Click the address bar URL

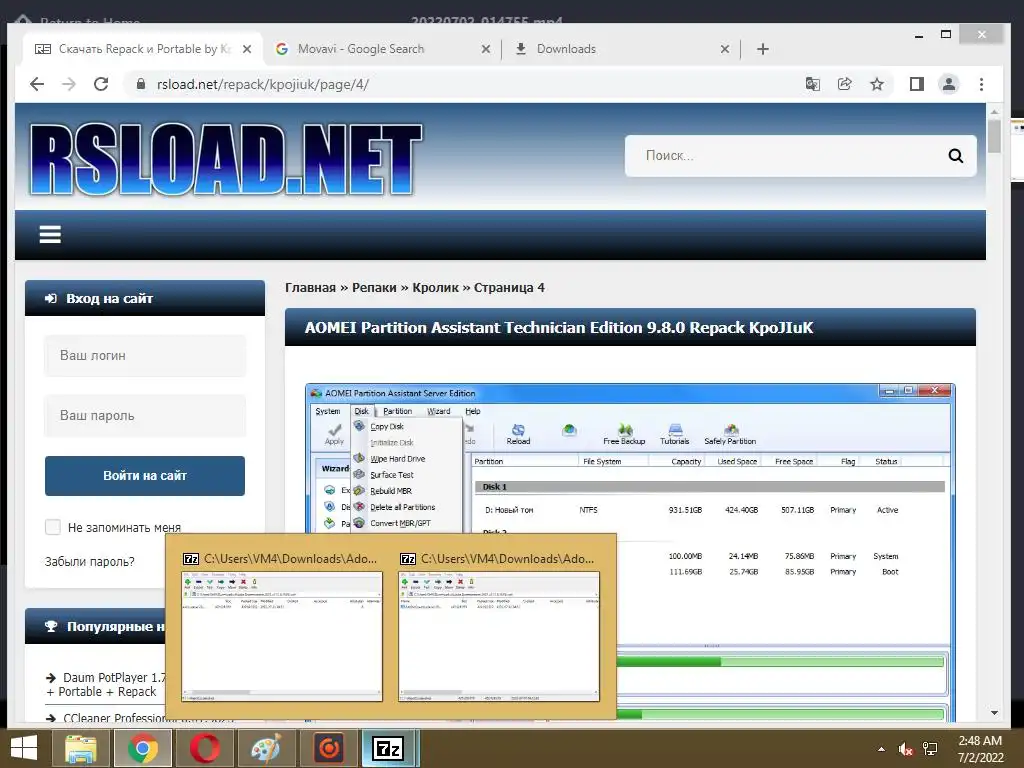[263, 84]
